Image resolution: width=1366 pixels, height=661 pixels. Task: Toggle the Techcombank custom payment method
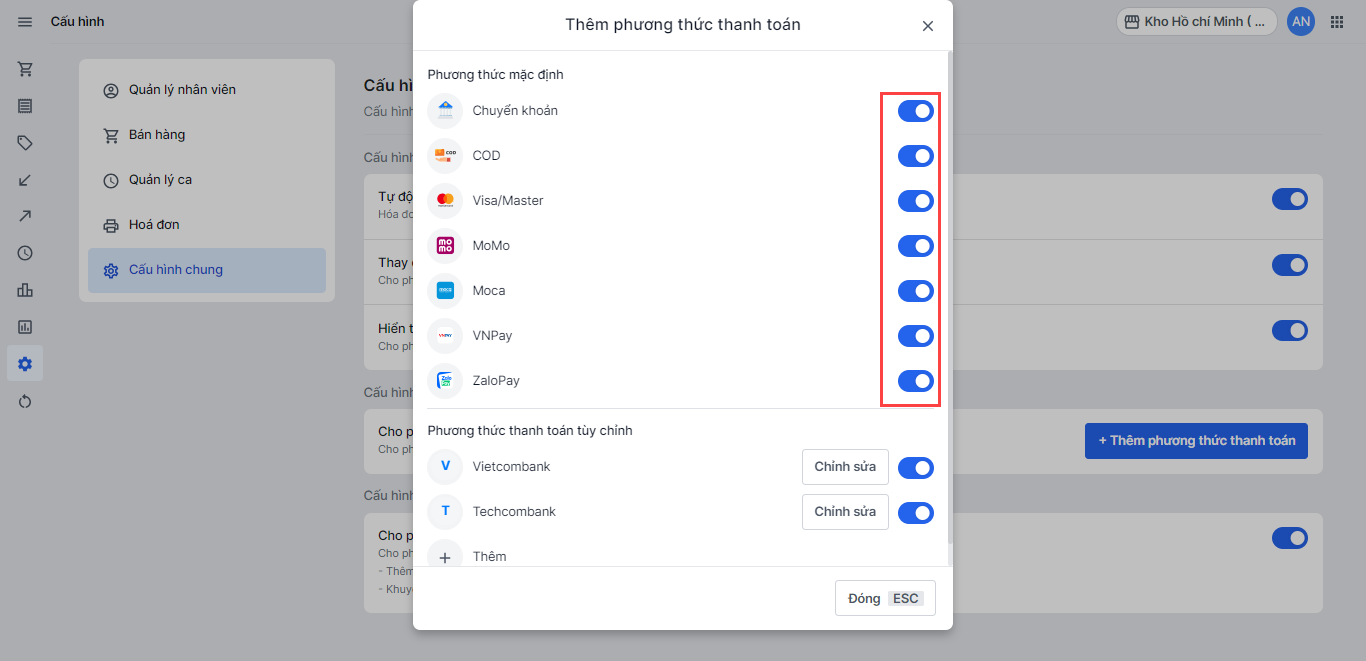point(915,513)
